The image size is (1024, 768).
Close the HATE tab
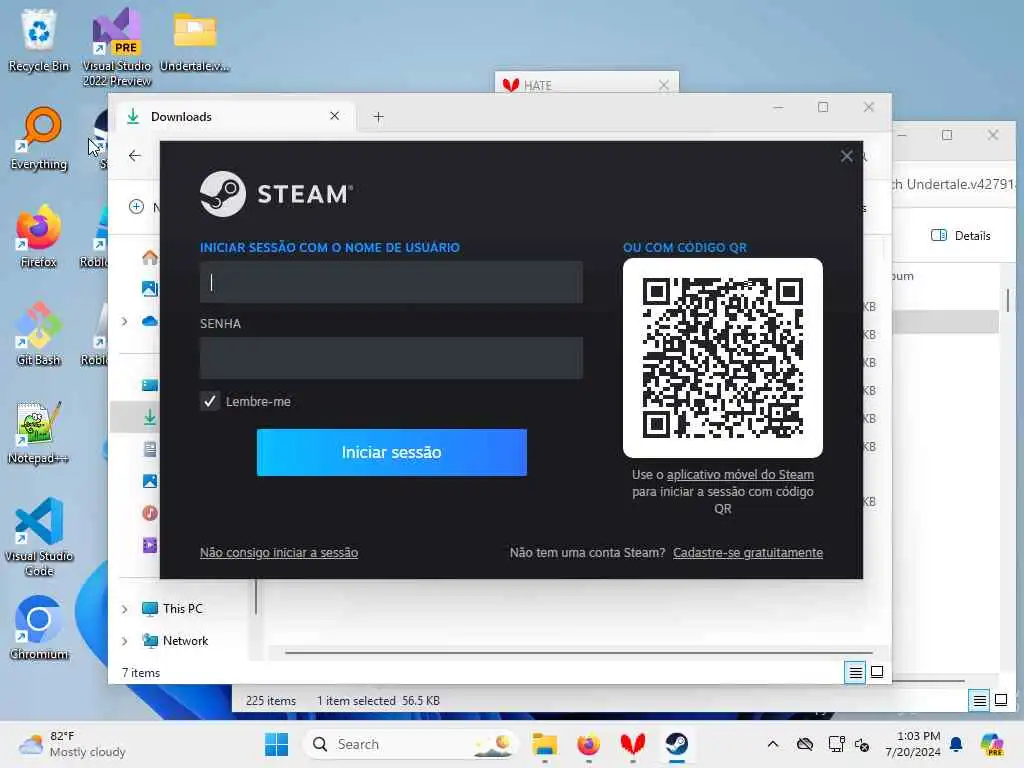664,85
